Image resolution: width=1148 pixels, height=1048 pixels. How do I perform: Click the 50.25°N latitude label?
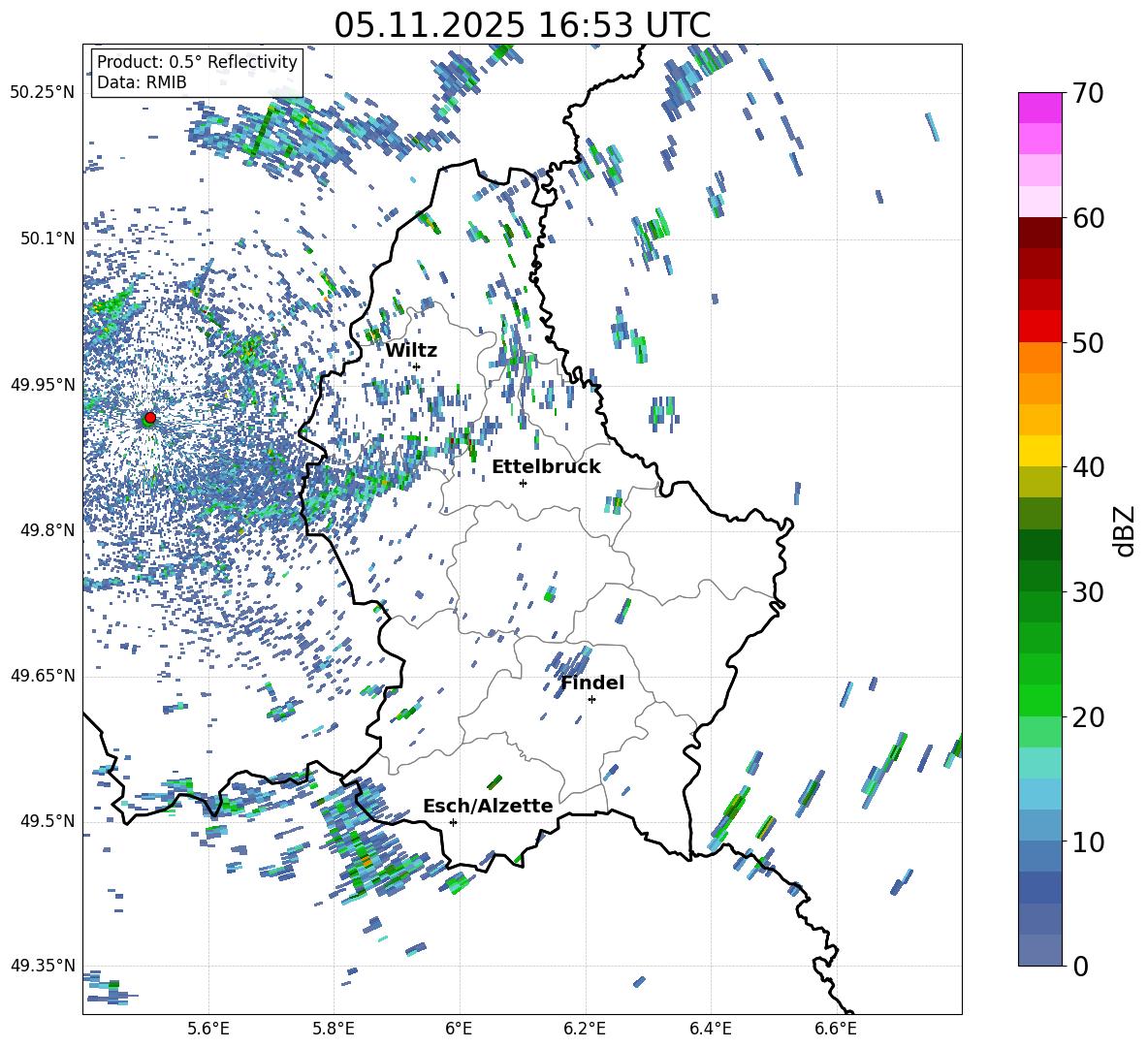pyautogui.click(x=43, y=93)
